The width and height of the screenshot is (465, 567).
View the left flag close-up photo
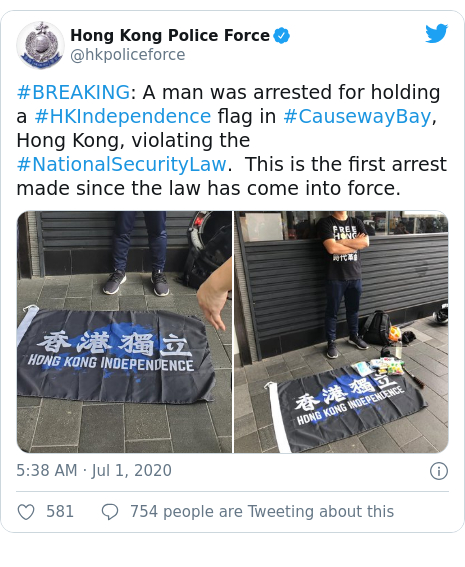click(x=124, y=332)
